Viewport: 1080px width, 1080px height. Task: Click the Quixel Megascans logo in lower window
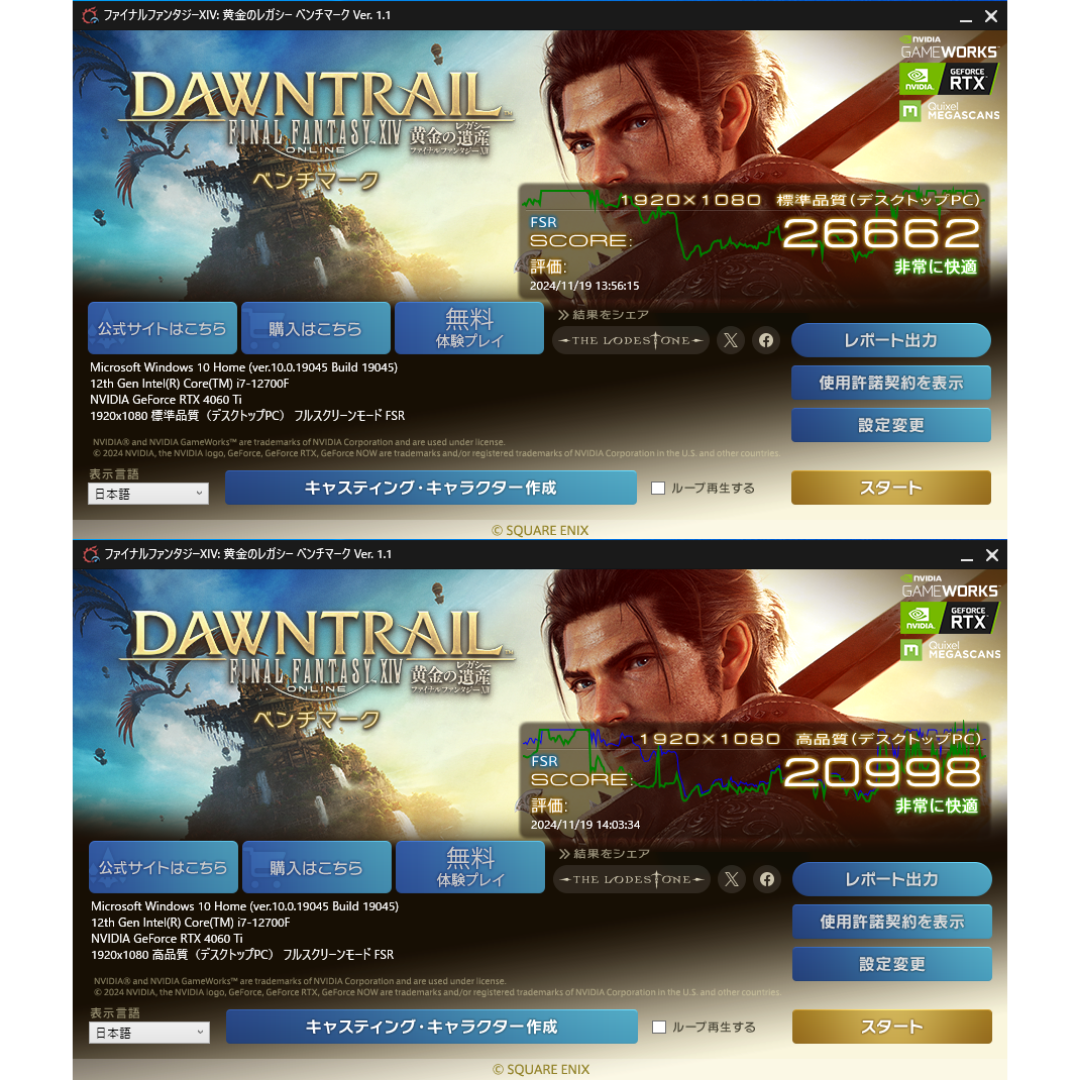[x=951, y=650]
